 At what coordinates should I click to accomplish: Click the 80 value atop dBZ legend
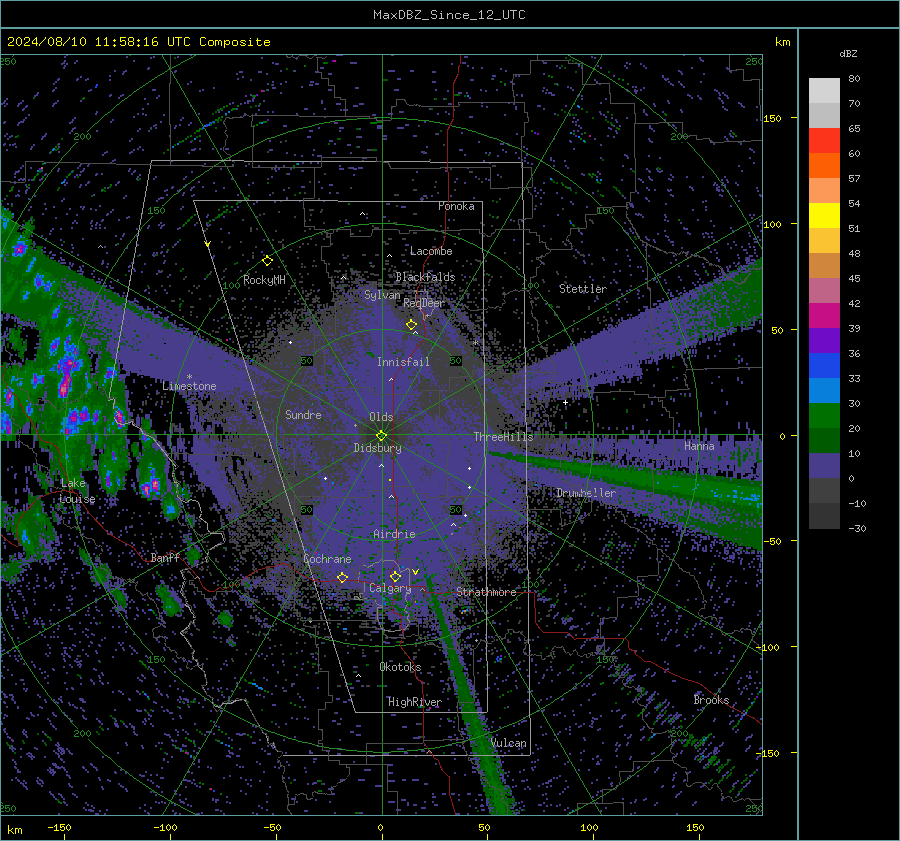pyautogui.click(x=854, y=79)
